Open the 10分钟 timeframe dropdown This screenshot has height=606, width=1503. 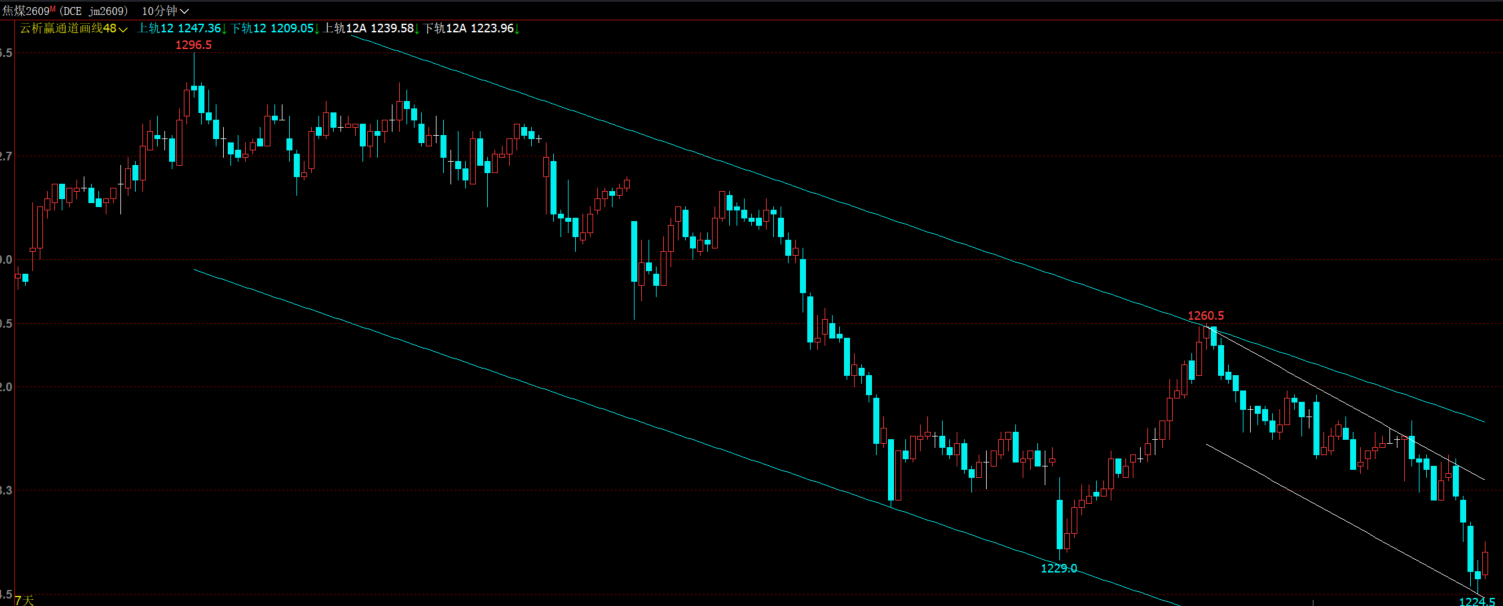pyautogui.click(x=165, y=10)
